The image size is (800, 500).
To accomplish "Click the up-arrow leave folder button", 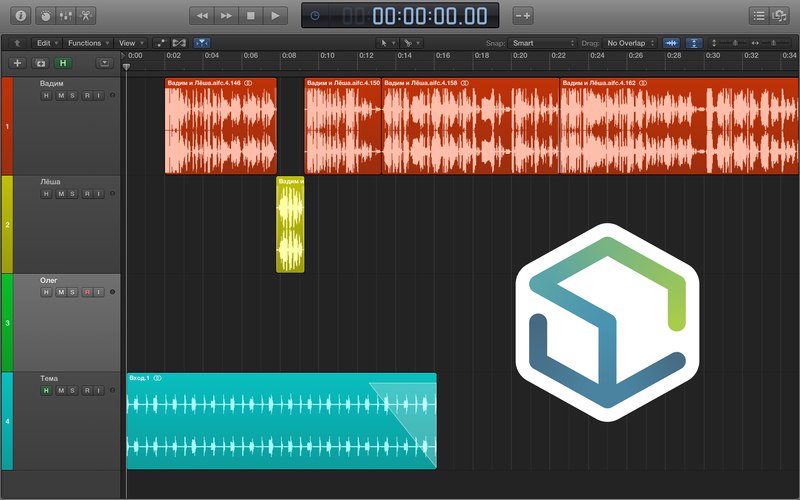I will pos(17,43).
